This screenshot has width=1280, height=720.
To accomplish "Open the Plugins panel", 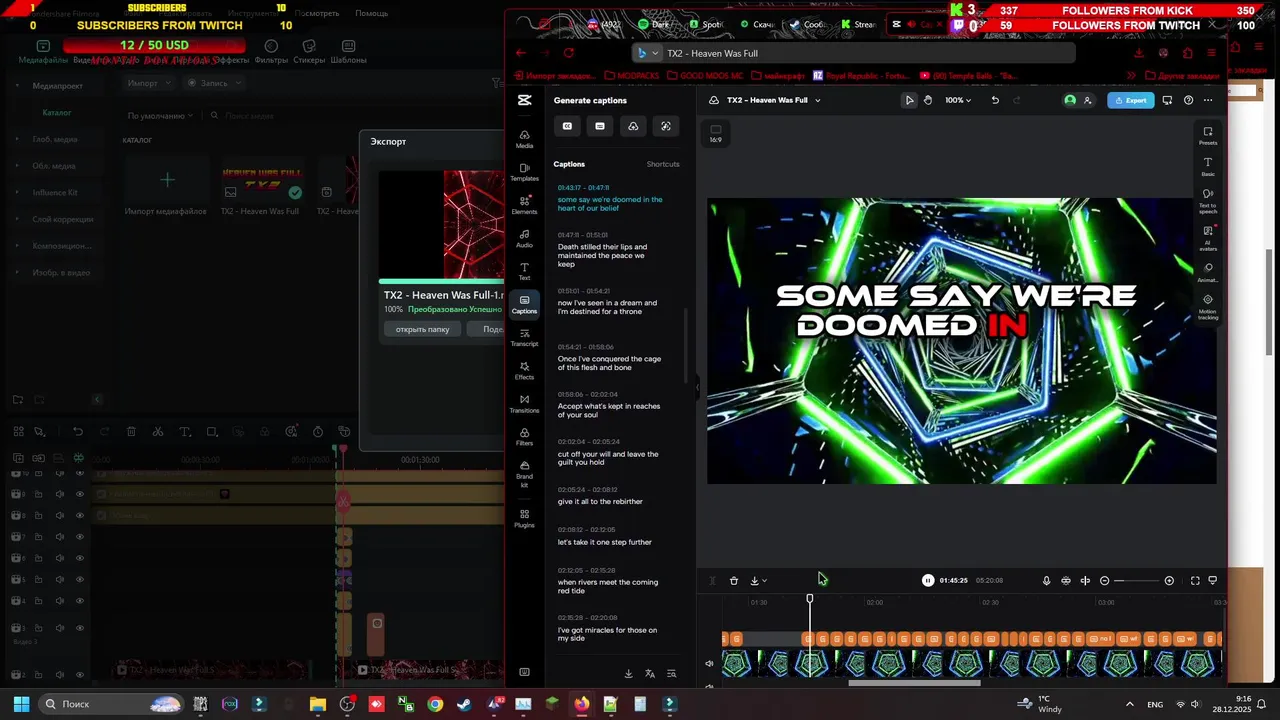I will click(x=524, y=517).
